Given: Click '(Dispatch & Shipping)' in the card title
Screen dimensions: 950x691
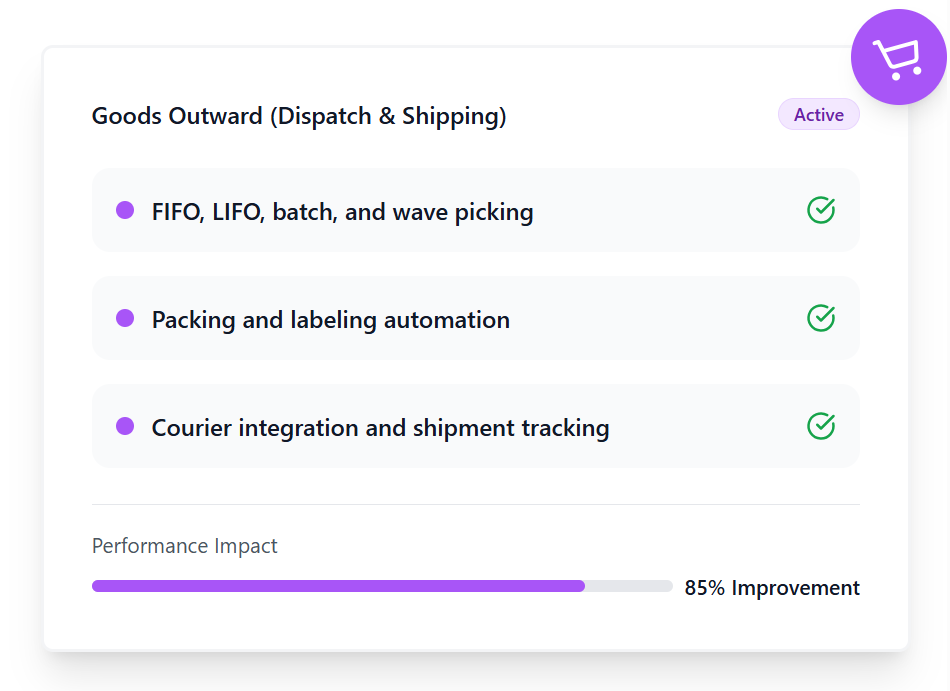Looking at the screenshot, I should [x=388, y=116].
